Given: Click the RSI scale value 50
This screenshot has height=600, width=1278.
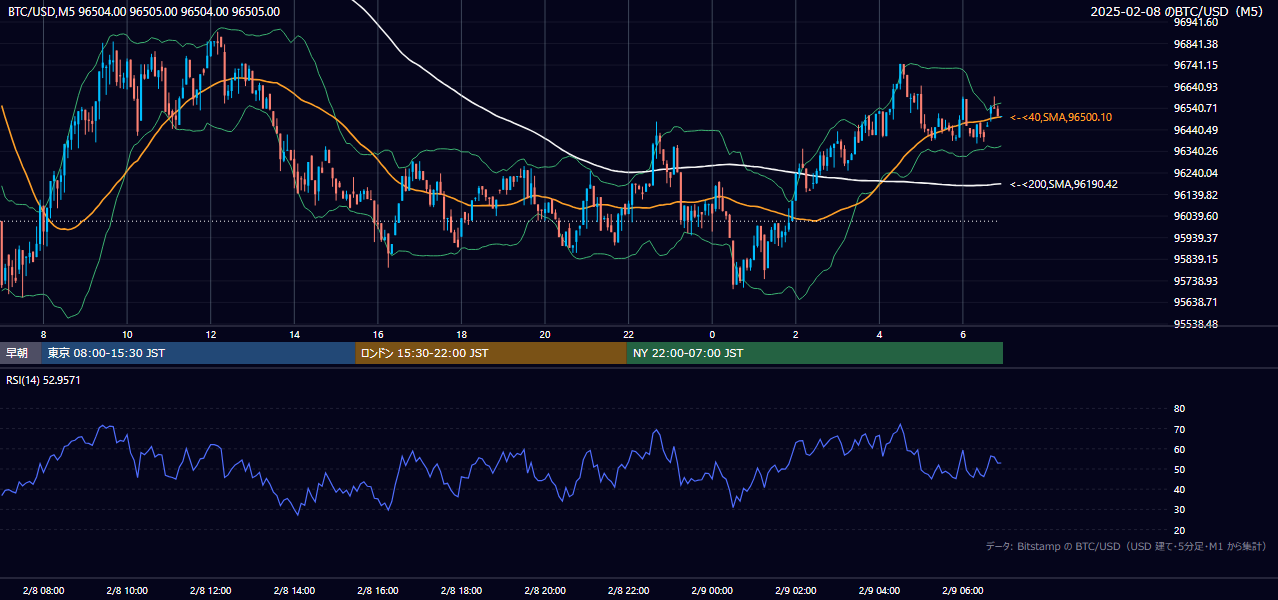Looking at the screenshot, I should pyautogui.click(x=1179, y=469).
